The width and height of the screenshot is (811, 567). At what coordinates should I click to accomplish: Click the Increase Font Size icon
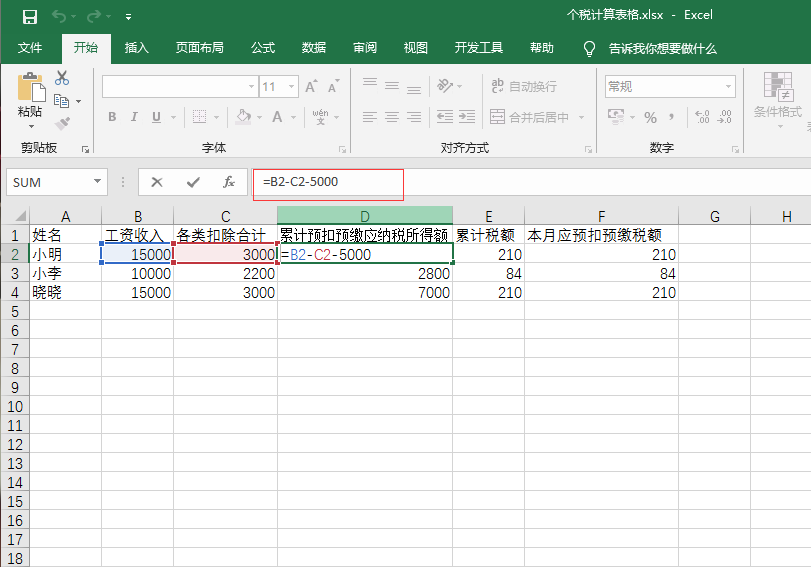[x=311, y=86]
